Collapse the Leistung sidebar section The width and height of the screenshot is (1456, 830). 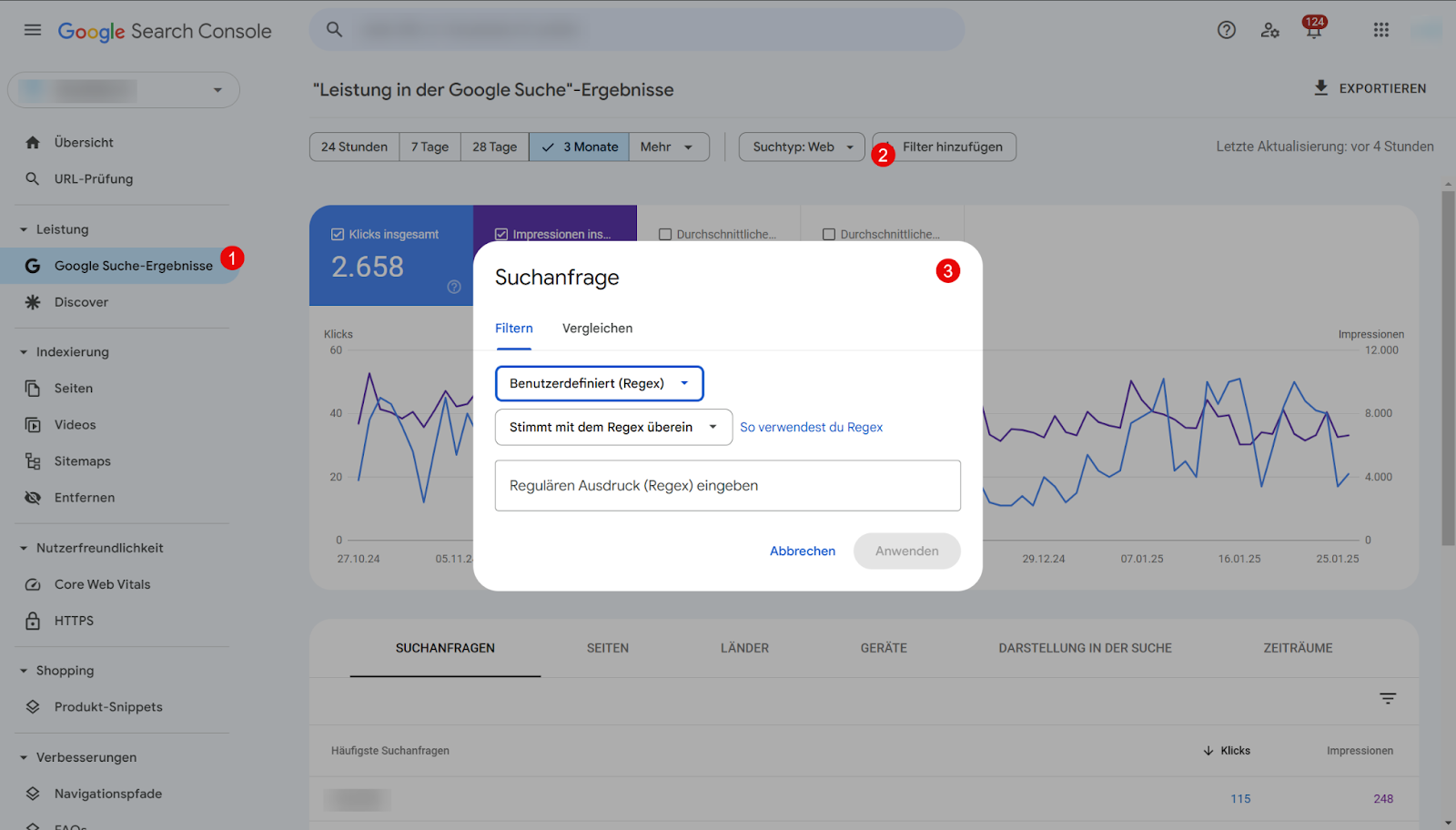24,229
